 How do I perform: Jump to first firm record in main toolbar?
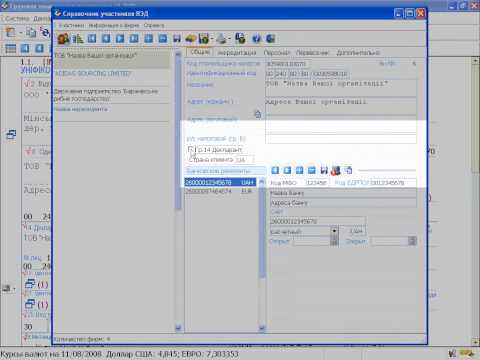(92, 39)
